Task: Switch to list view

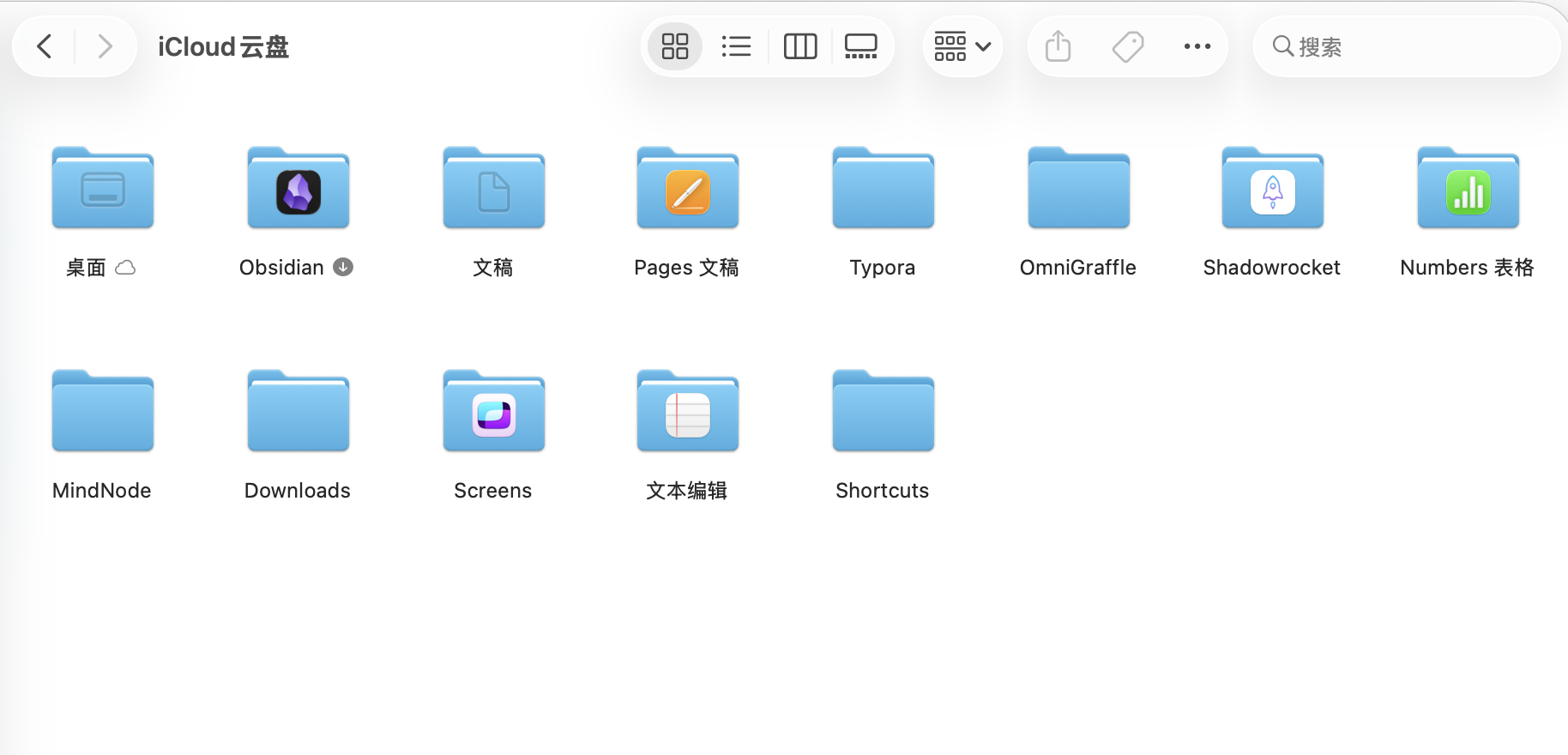Action: pos(736,46)
